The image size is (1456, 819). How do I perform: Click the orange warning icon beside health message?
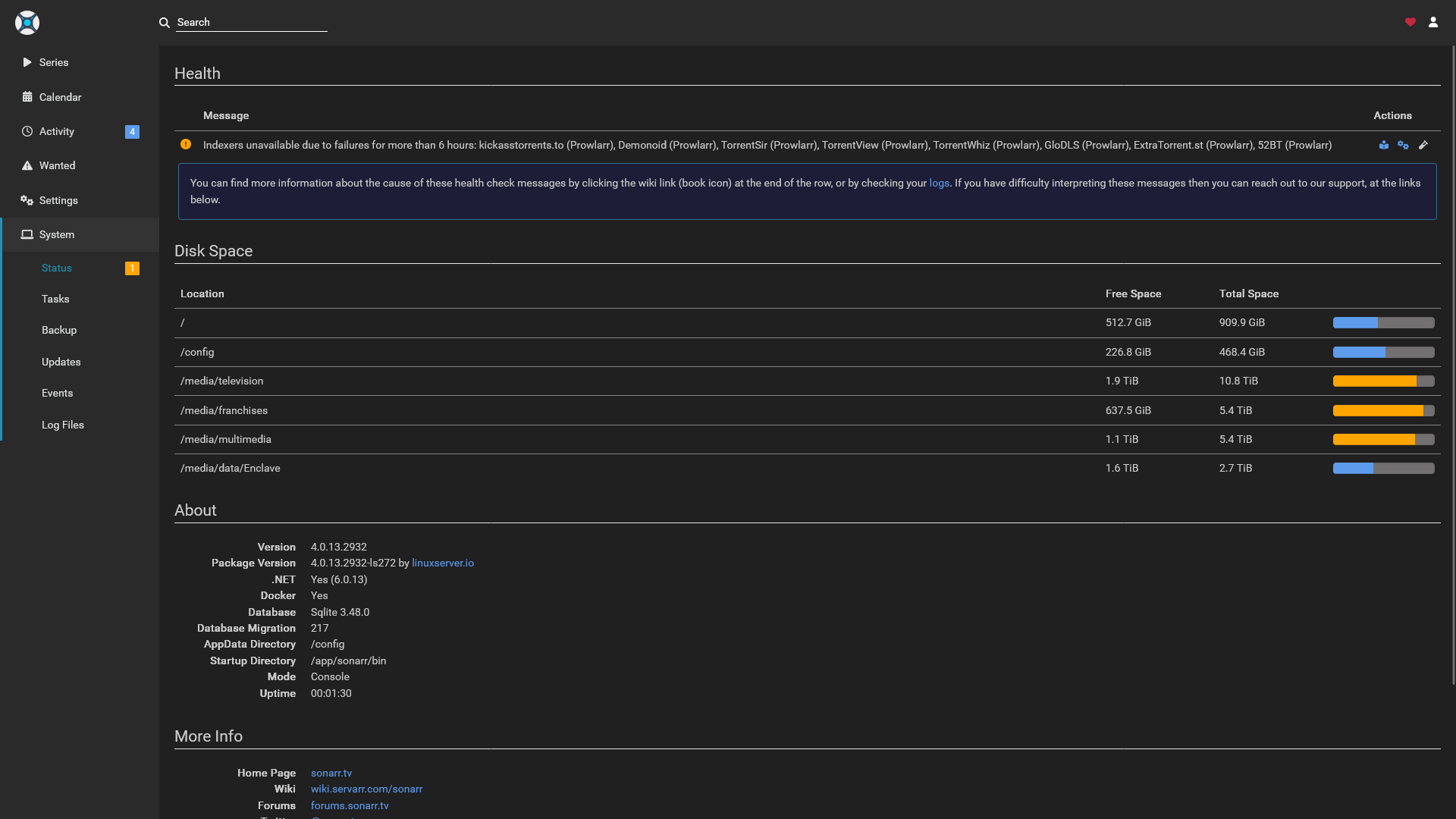coord(186,144)
